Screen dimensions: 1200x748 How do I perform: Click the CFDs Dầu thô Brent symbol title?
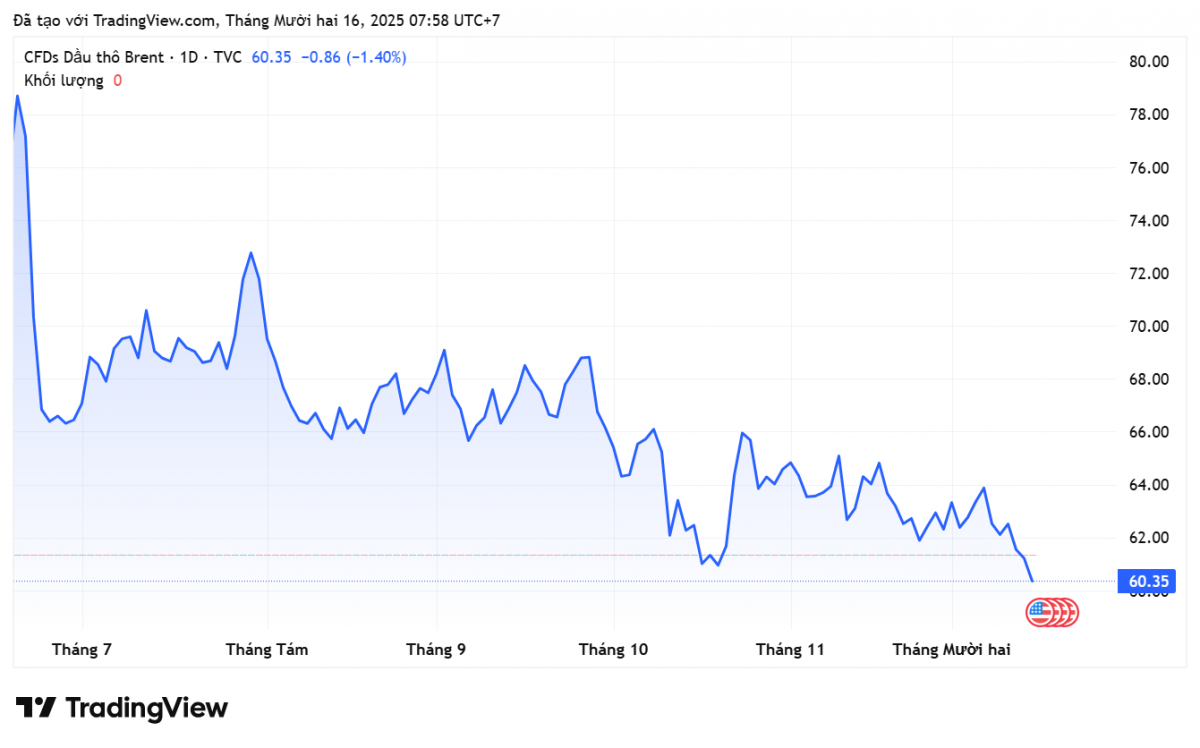[93, 57]
